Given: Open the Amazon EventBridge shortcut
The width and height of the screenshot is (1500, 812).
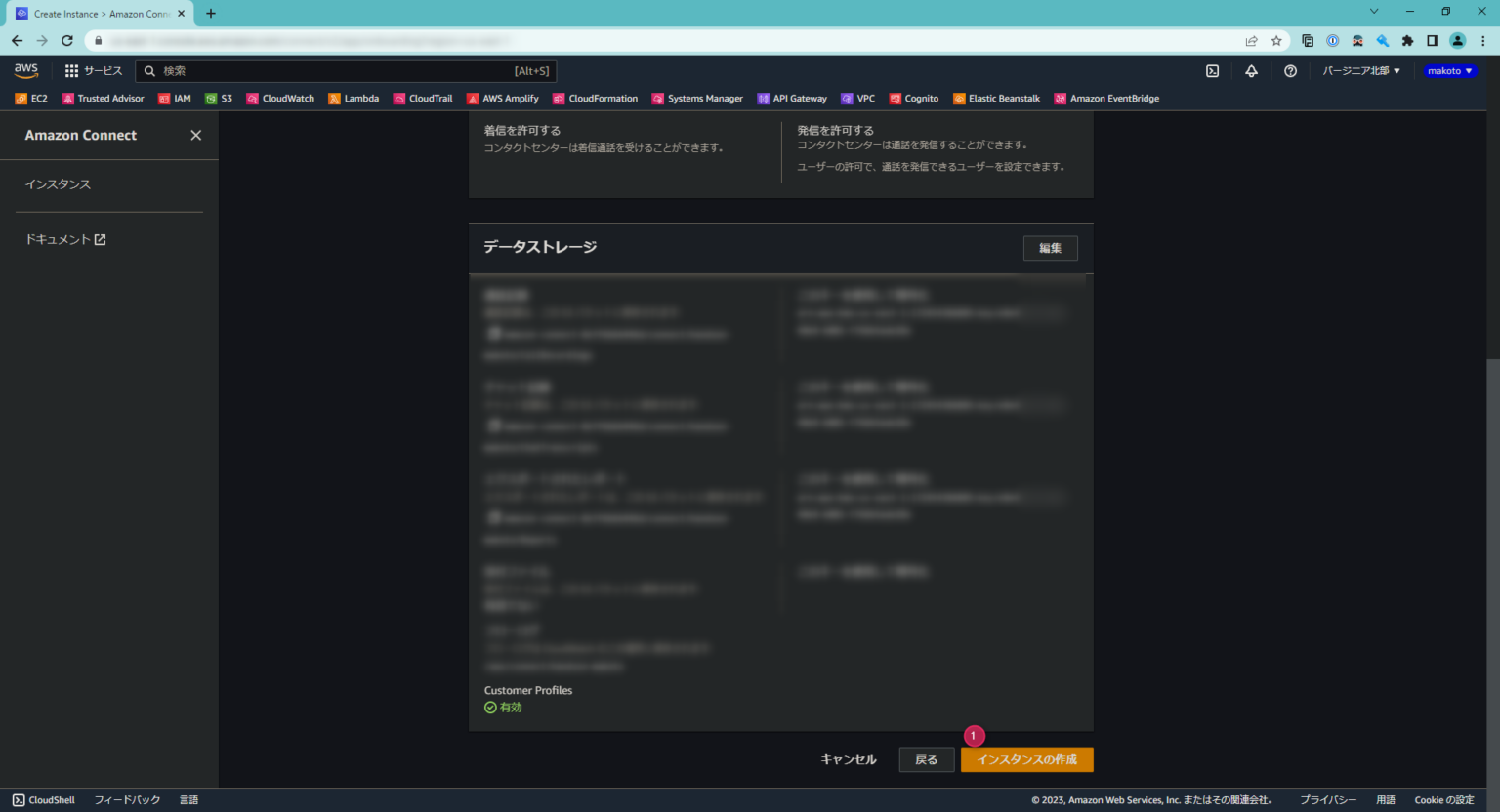Looking at the screenshot, I should pos(1106,98).
